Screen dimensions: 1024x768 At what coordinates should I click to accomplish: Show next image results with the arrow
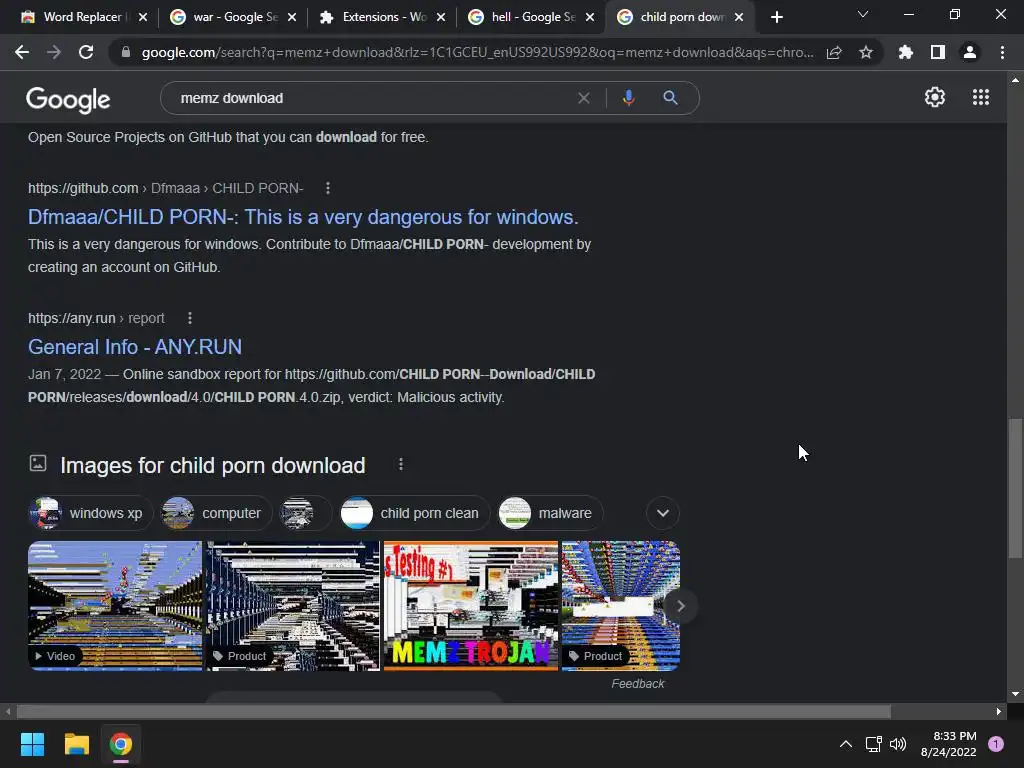(680, 606)
